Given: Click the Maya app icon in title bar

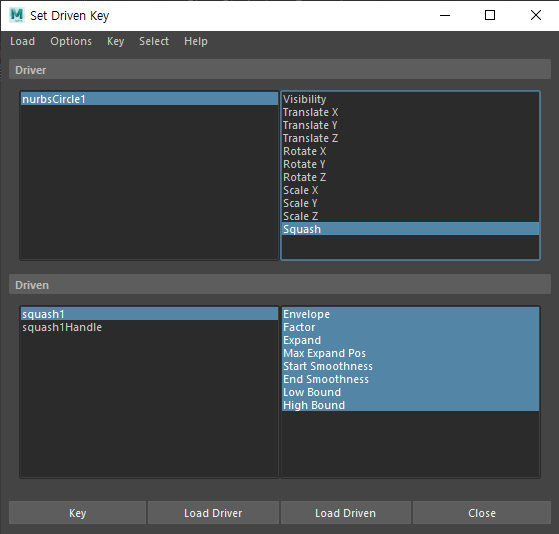Looking at the screenshot, I should coord(16,15).
